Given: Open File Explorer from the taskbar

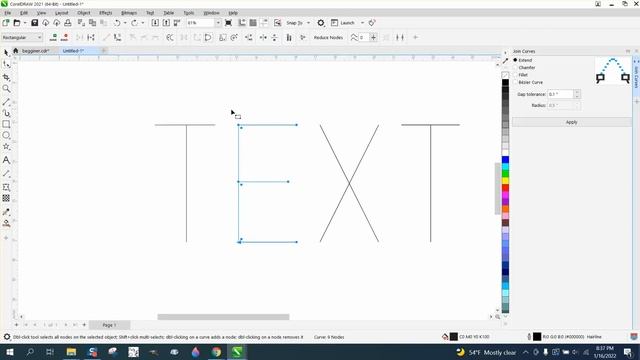Looking at the screenshot, I should [x=71, y=352].
